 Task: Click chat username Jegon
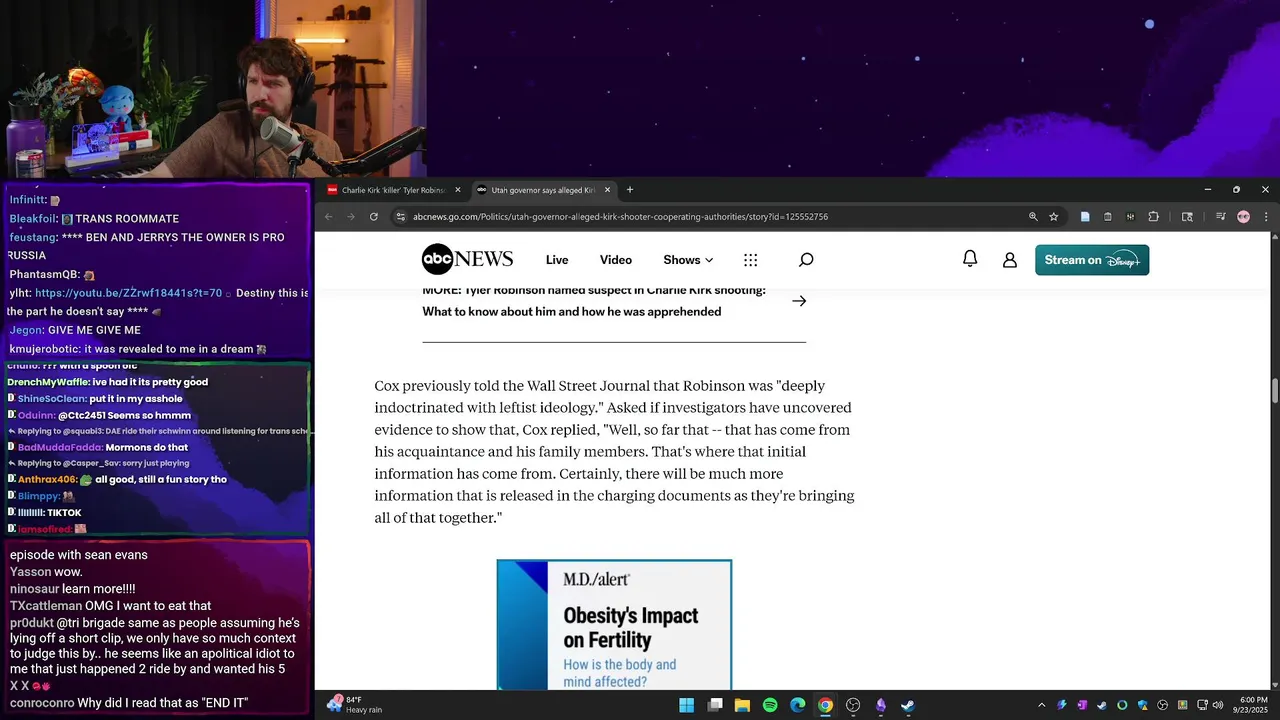(x=26, y=330)
